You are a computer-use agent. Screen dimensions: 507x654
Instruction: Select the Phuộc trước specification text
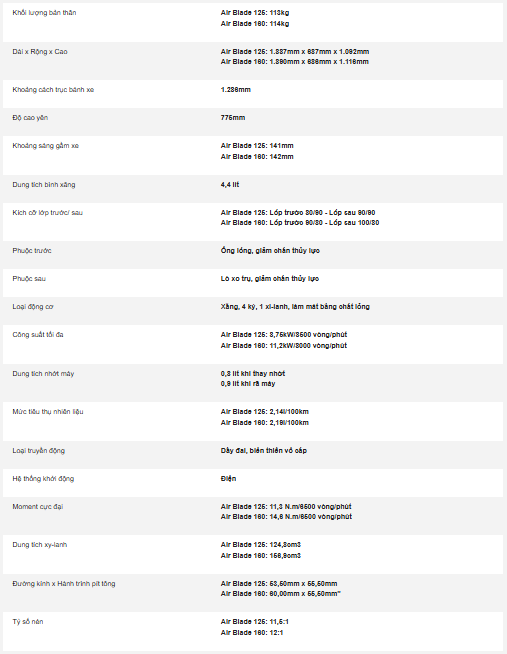[x=270, y=250]
